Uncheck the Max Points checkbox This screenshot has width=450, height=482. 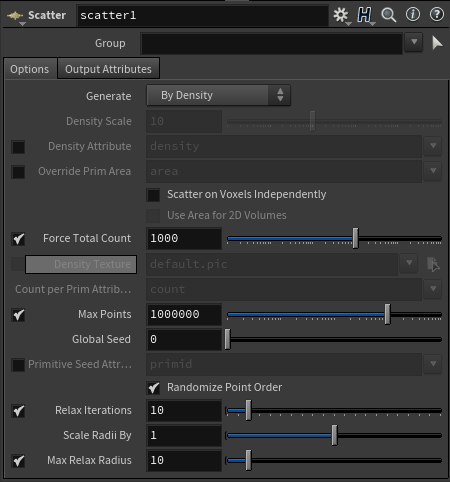(x=18, y=315)
